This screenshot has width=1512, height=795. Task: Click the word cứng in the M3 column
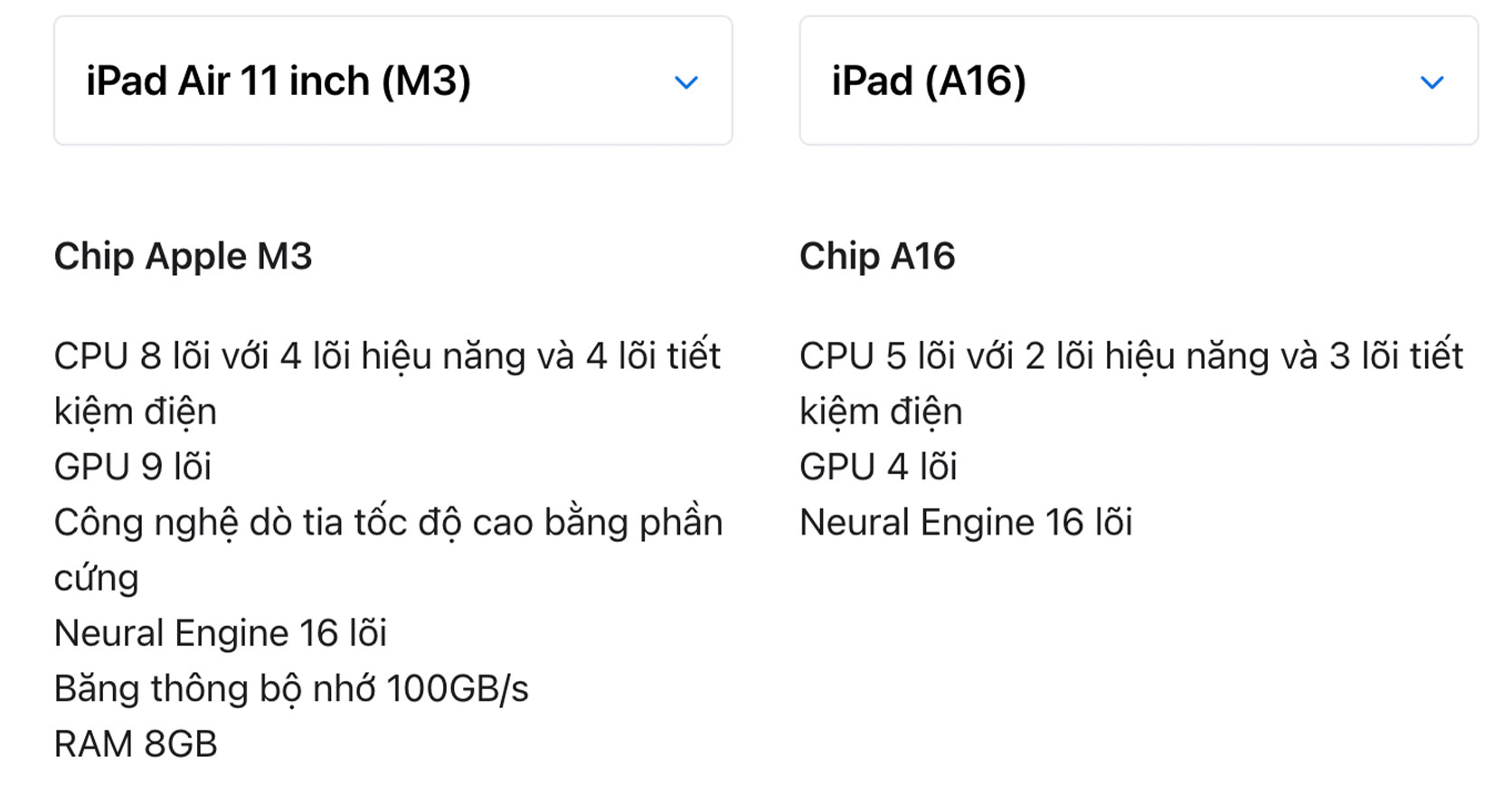(97, 579)
